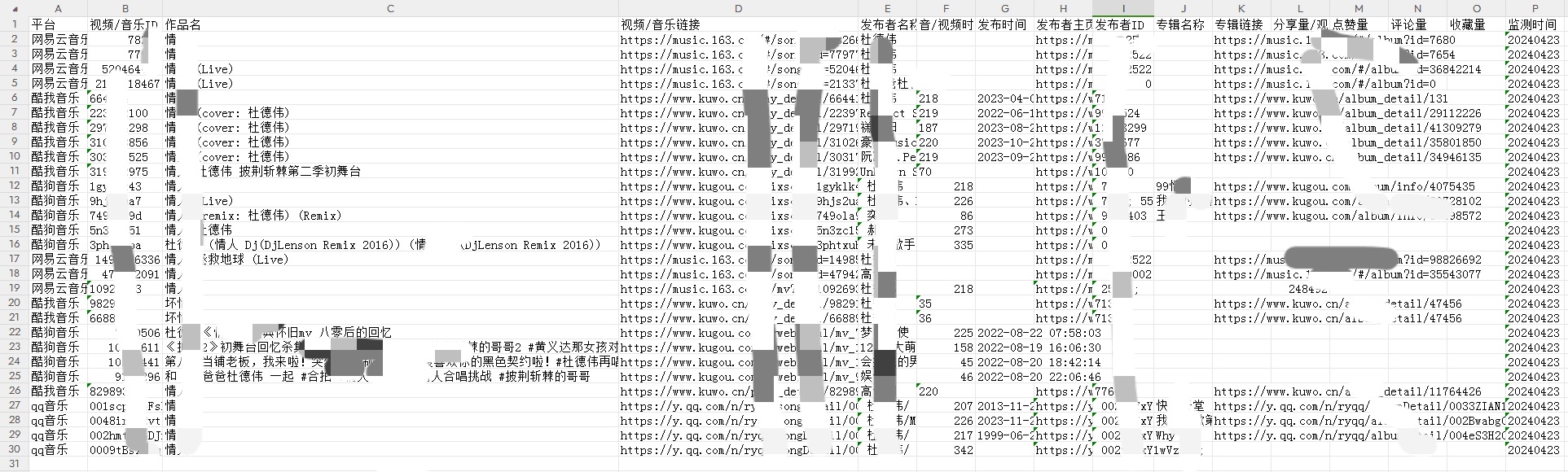Click album link ending id=7680
Screen dimensions: 1568x472
coord(1334,39)
